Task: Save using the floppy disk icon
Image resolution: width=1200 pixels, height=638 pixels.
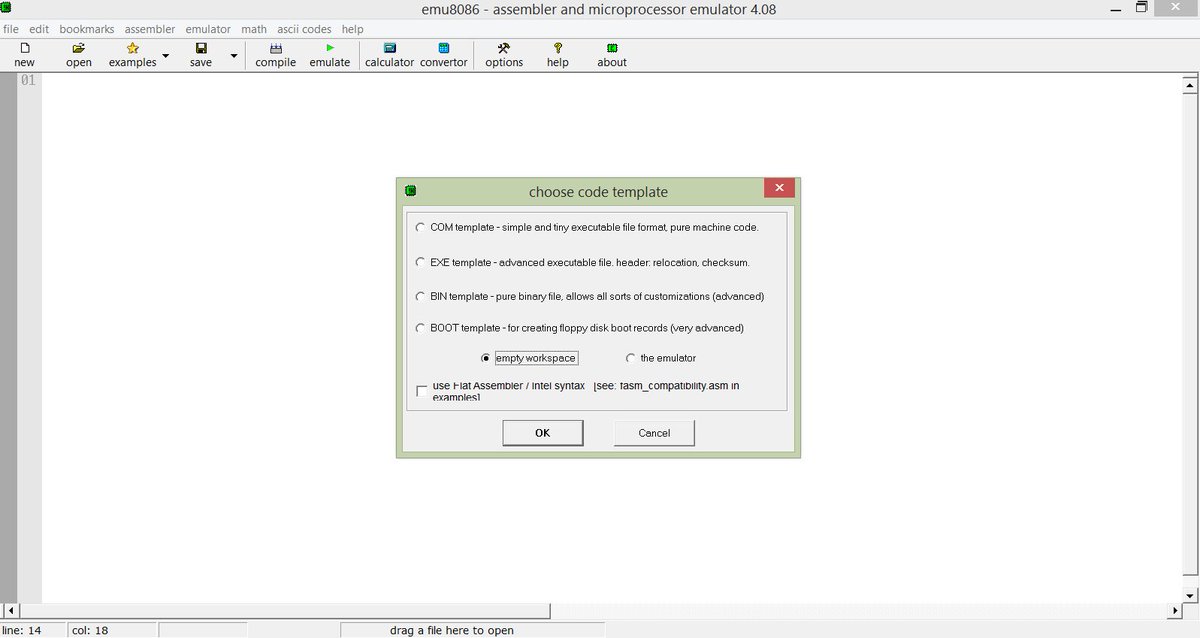Action: click(x=201, y=48)
